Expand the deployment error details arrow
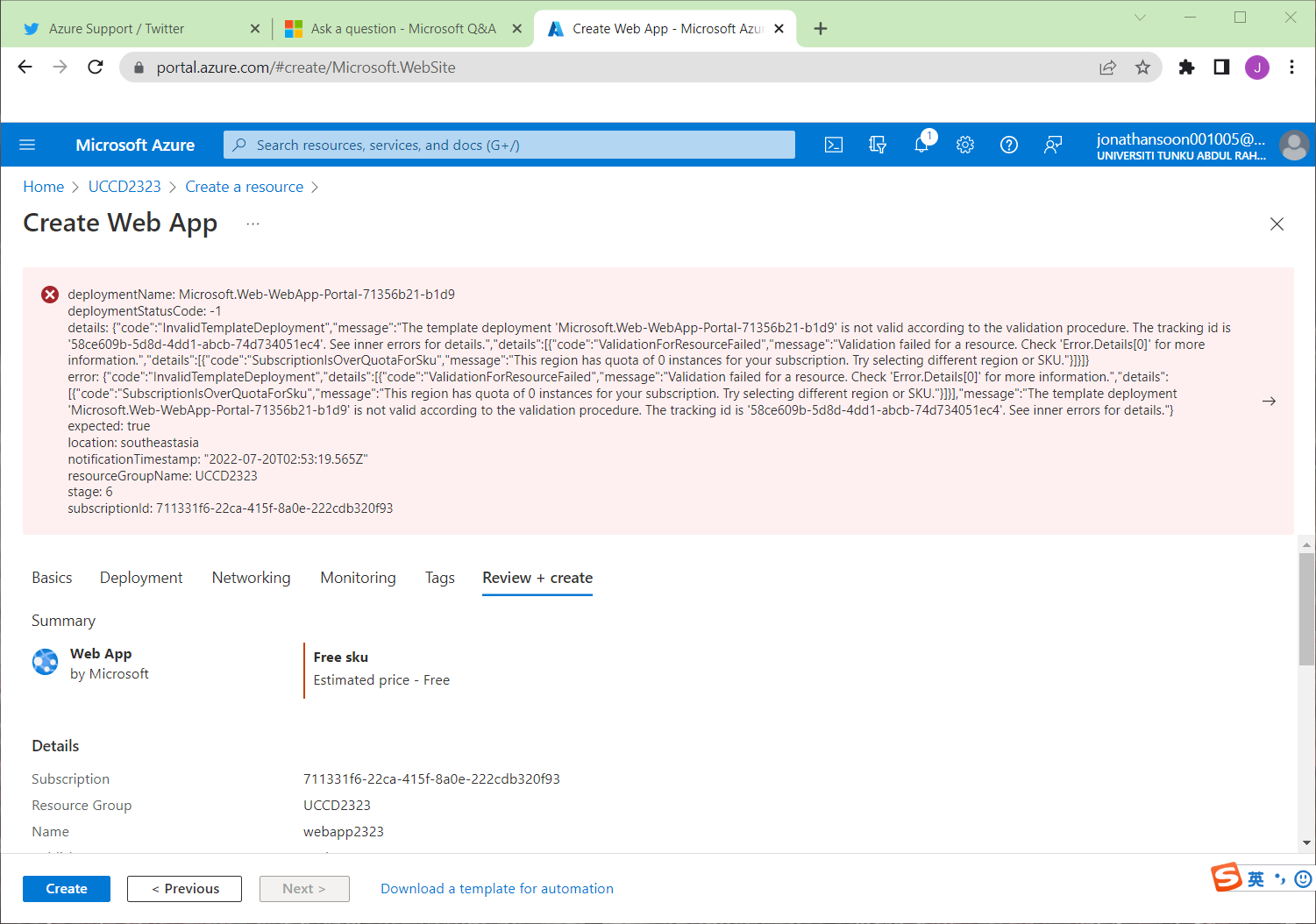 pos(1269,401)
